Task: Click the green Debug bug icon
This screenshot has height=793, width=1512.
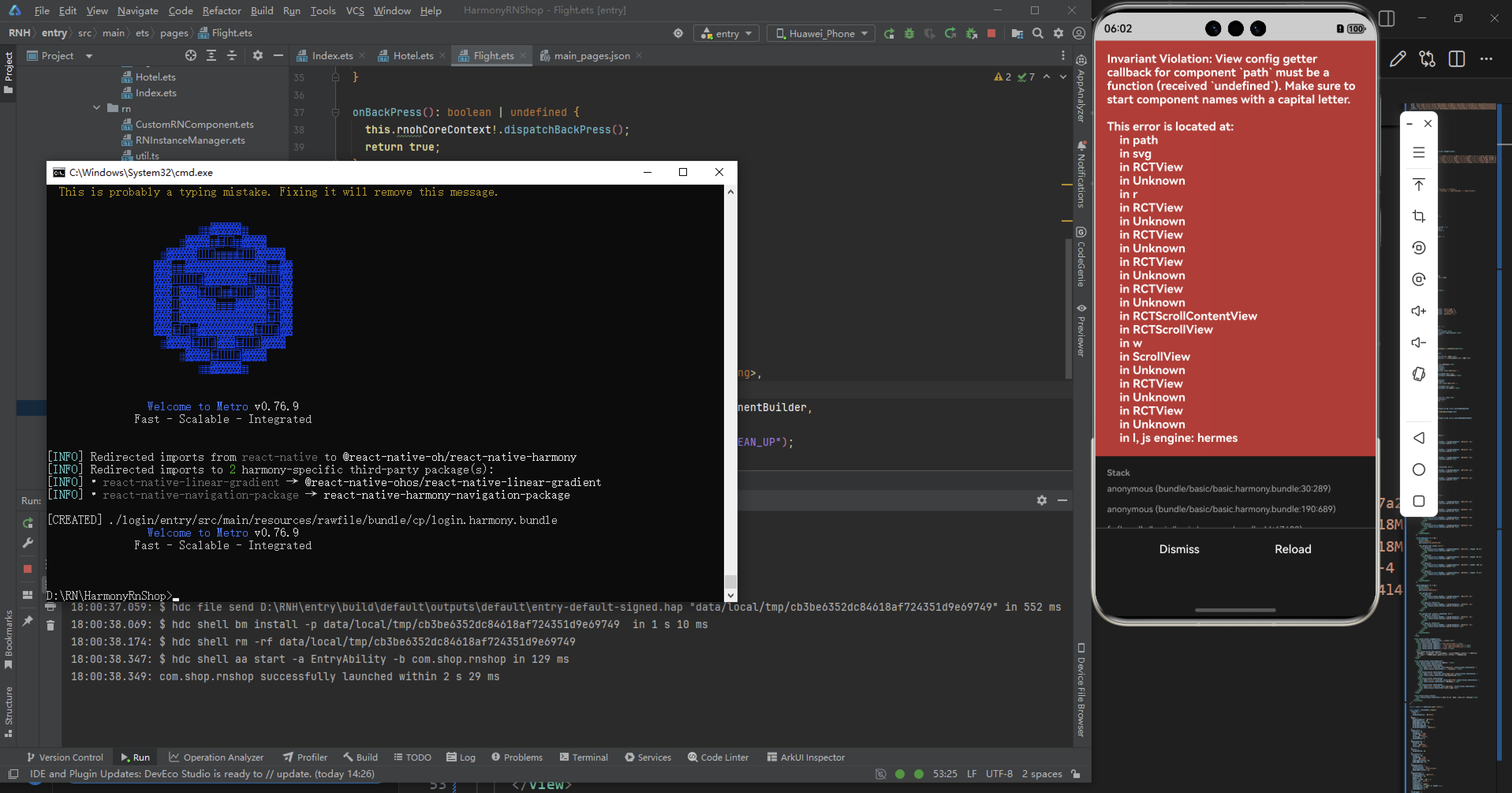Action: [909, 34]
